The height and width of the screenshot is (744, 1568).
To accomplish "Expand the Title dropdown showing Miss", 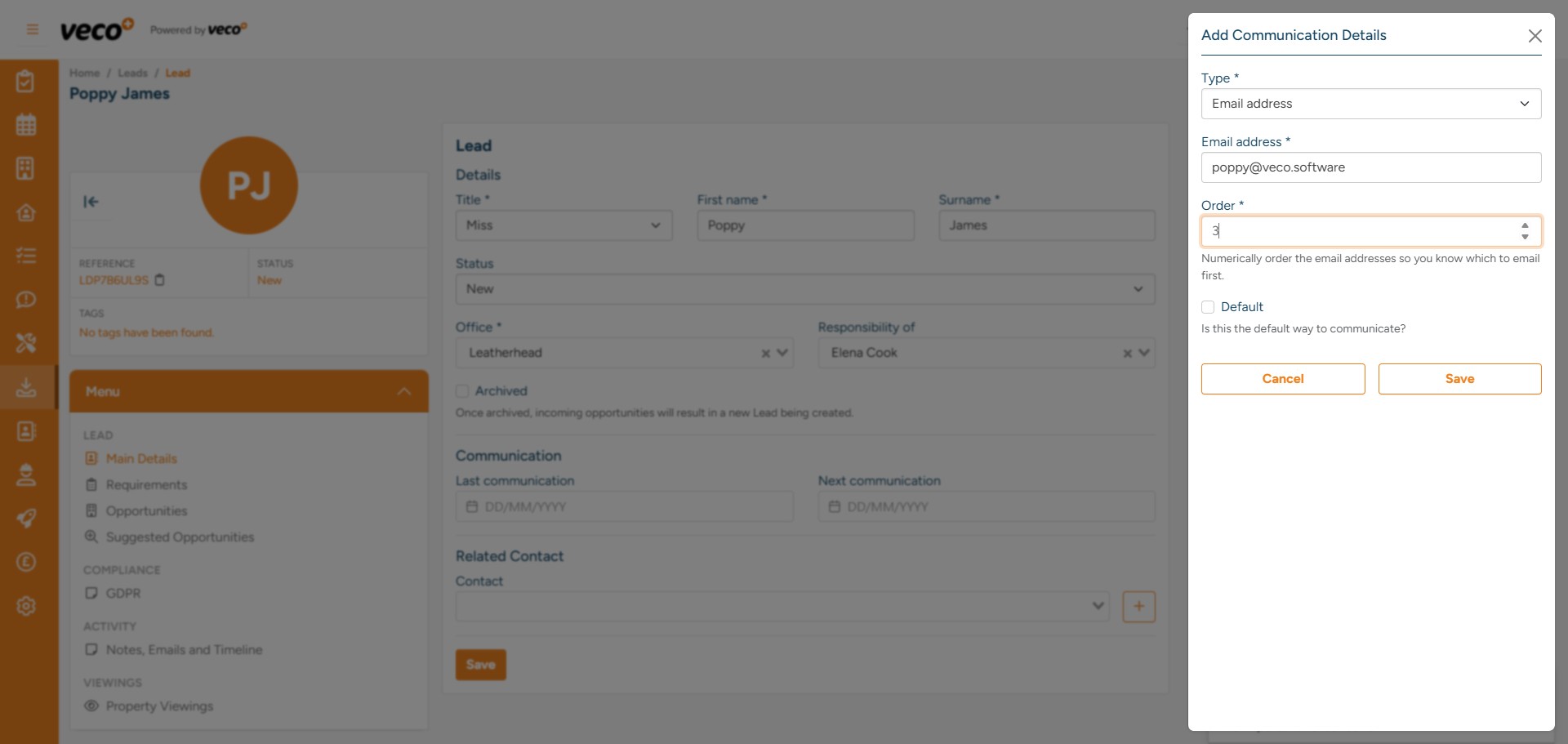I will [563, 225].
